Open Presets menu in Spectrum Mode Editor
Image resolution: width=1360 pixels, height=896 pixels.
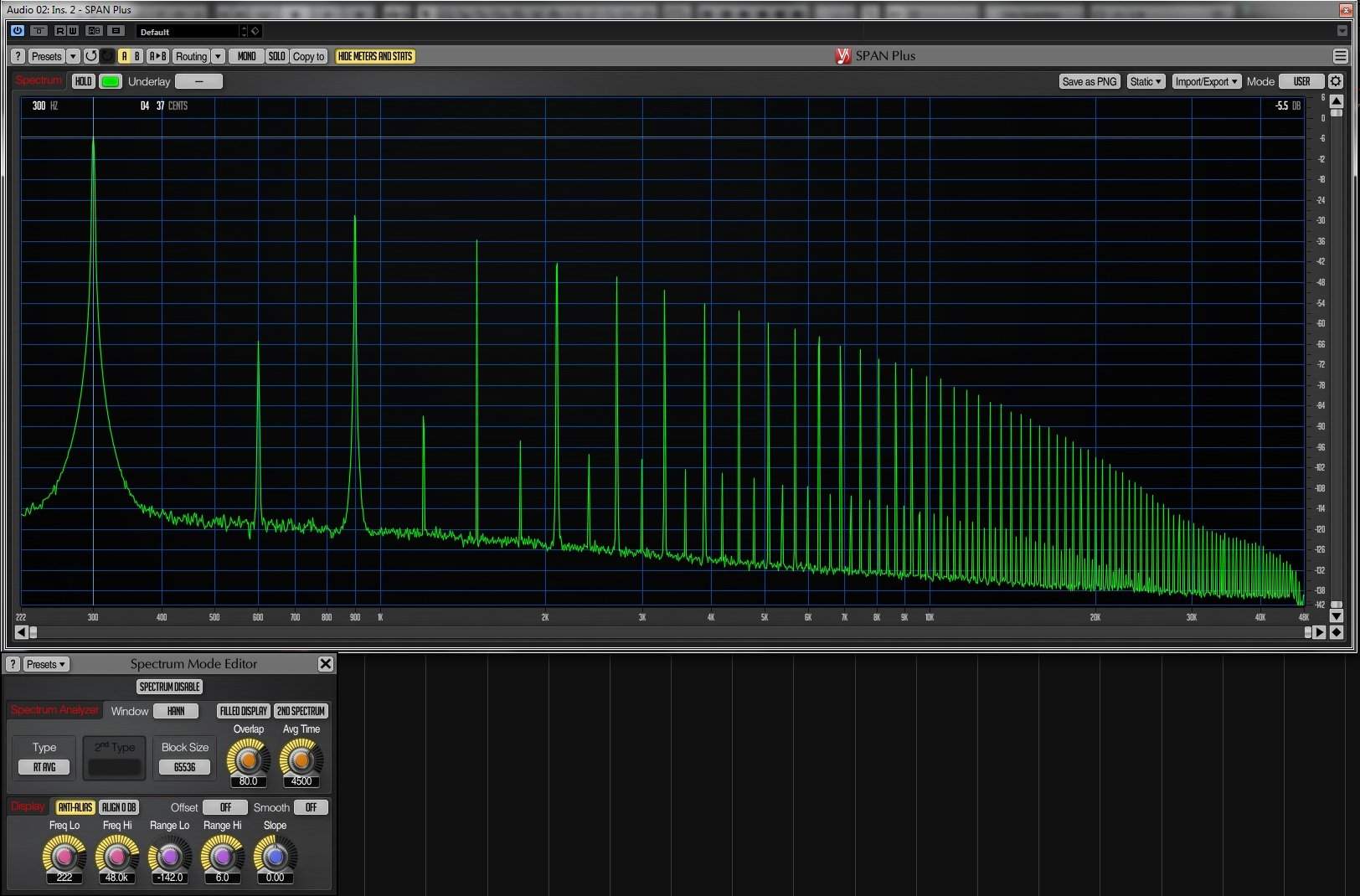point(45,664)
